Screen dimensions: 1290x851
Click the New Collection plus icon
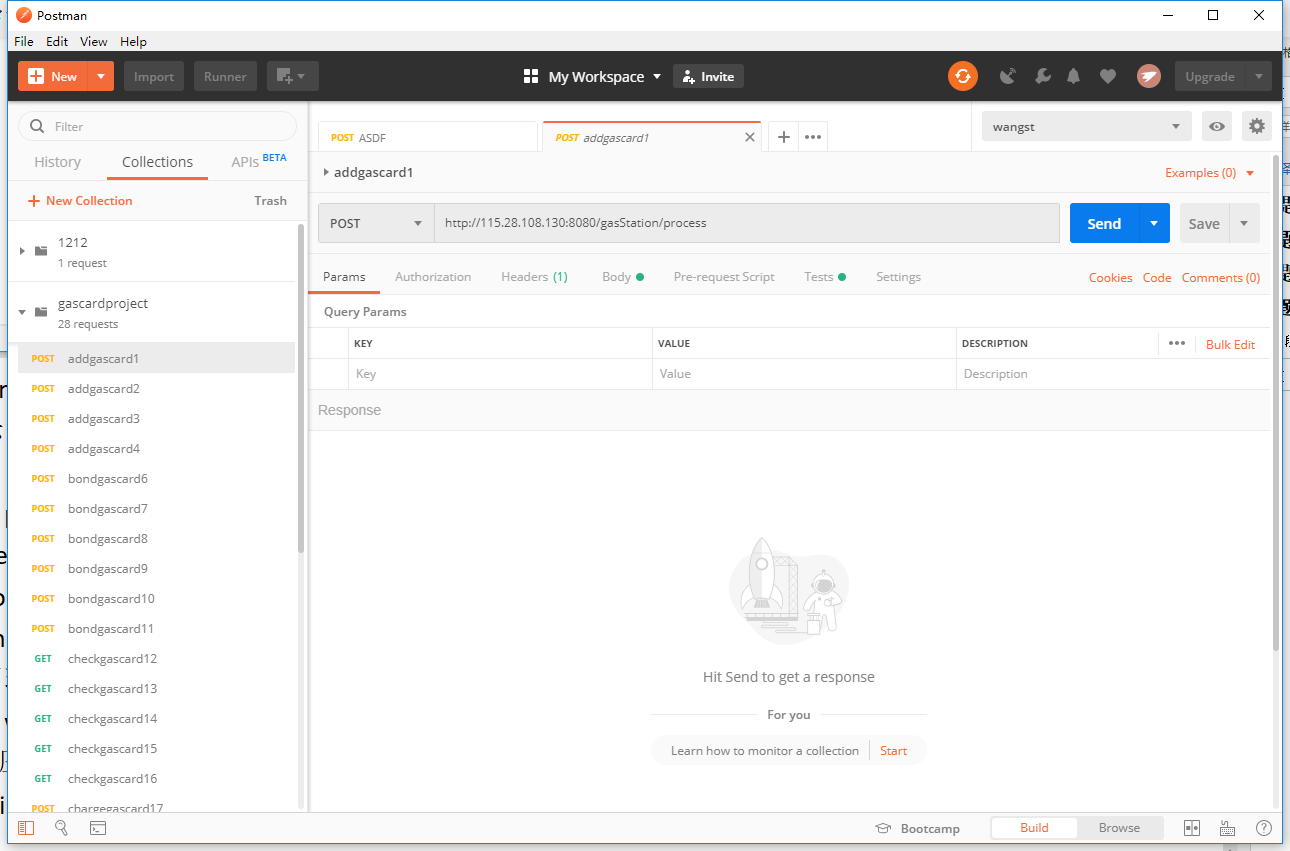[34, 201]
